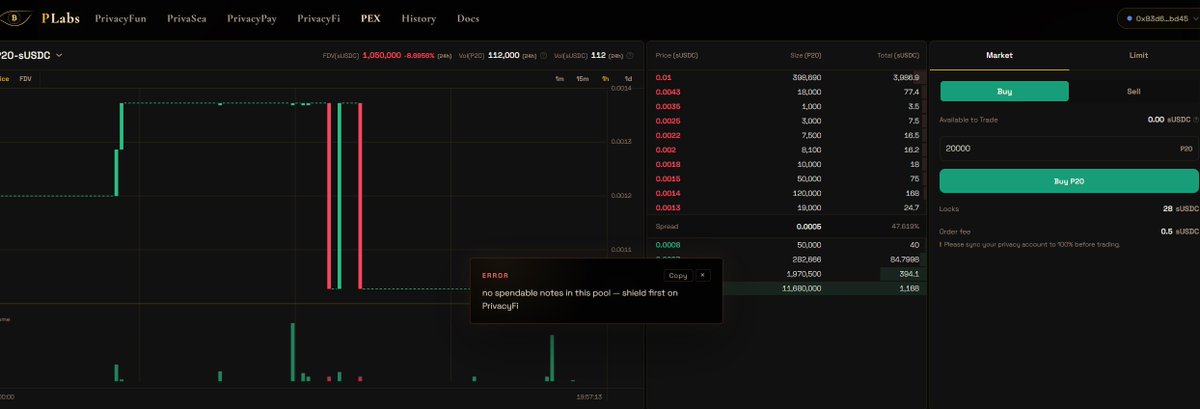Switch to the Limit order tab
This screenshot has height=409, width=1200.
coord(1136,55)
